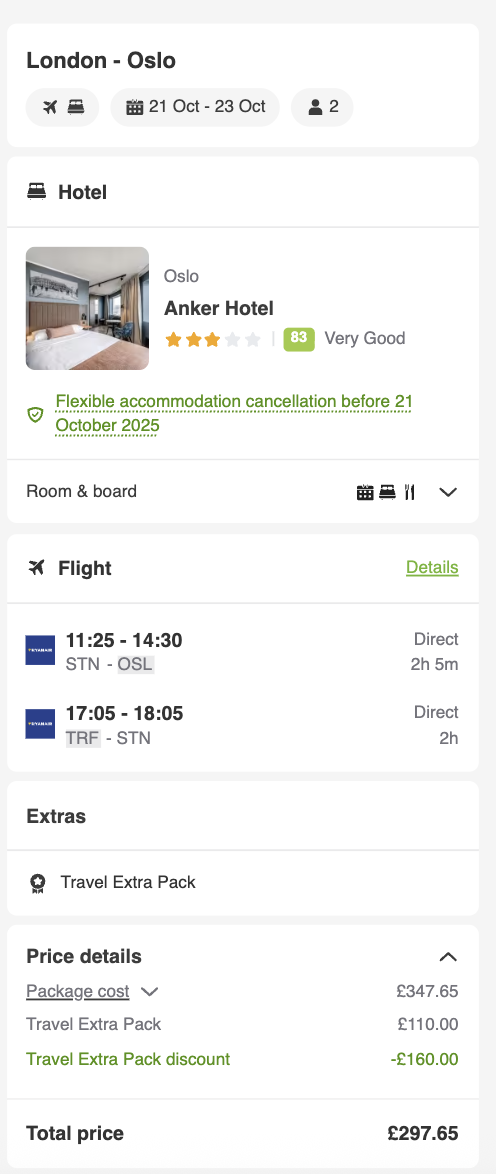Click the calendar icon beside 21 Oct - 23 Oct

point(134,107)
